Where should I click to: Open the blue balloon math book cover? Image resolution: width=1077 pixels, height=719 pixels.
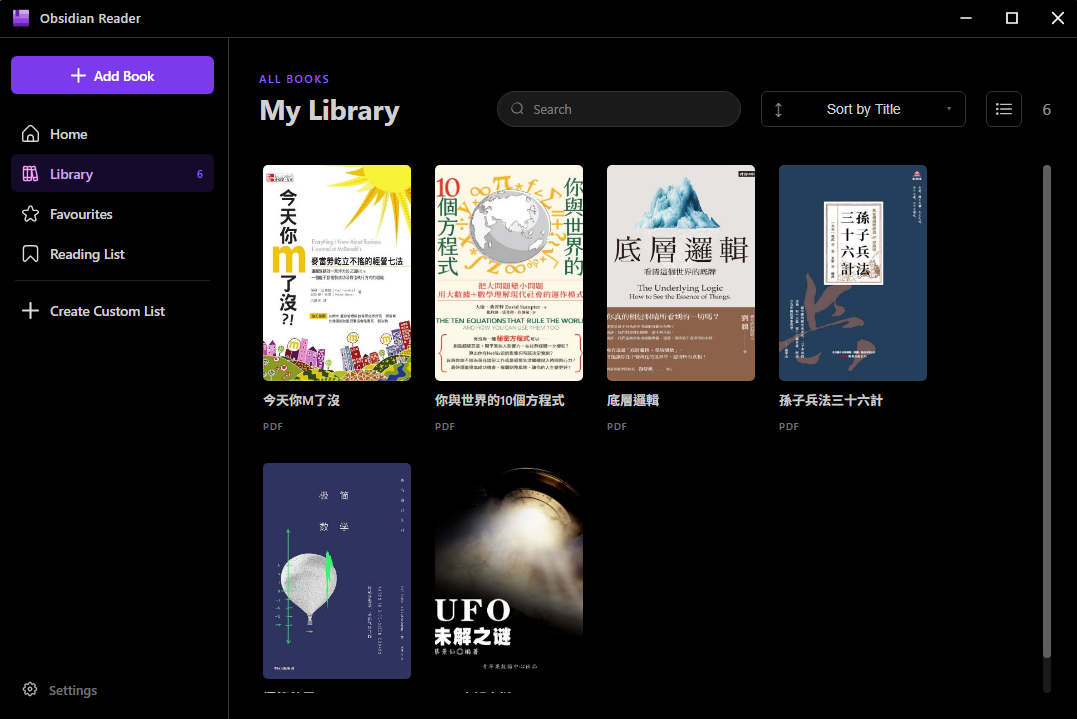point(337,571)
